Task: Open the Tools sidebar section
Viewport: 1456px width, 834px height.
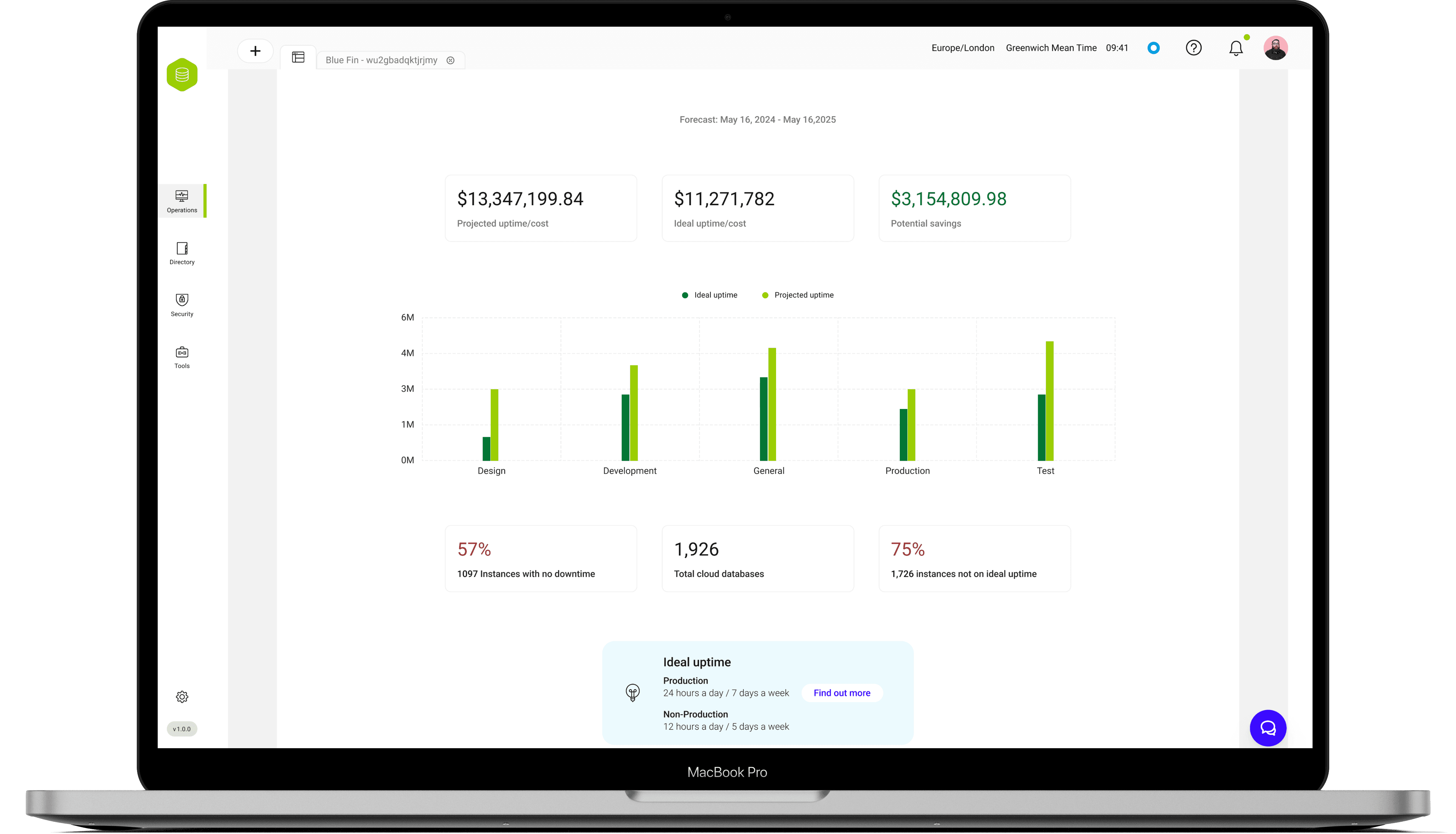Action: [x=182, y=357]
